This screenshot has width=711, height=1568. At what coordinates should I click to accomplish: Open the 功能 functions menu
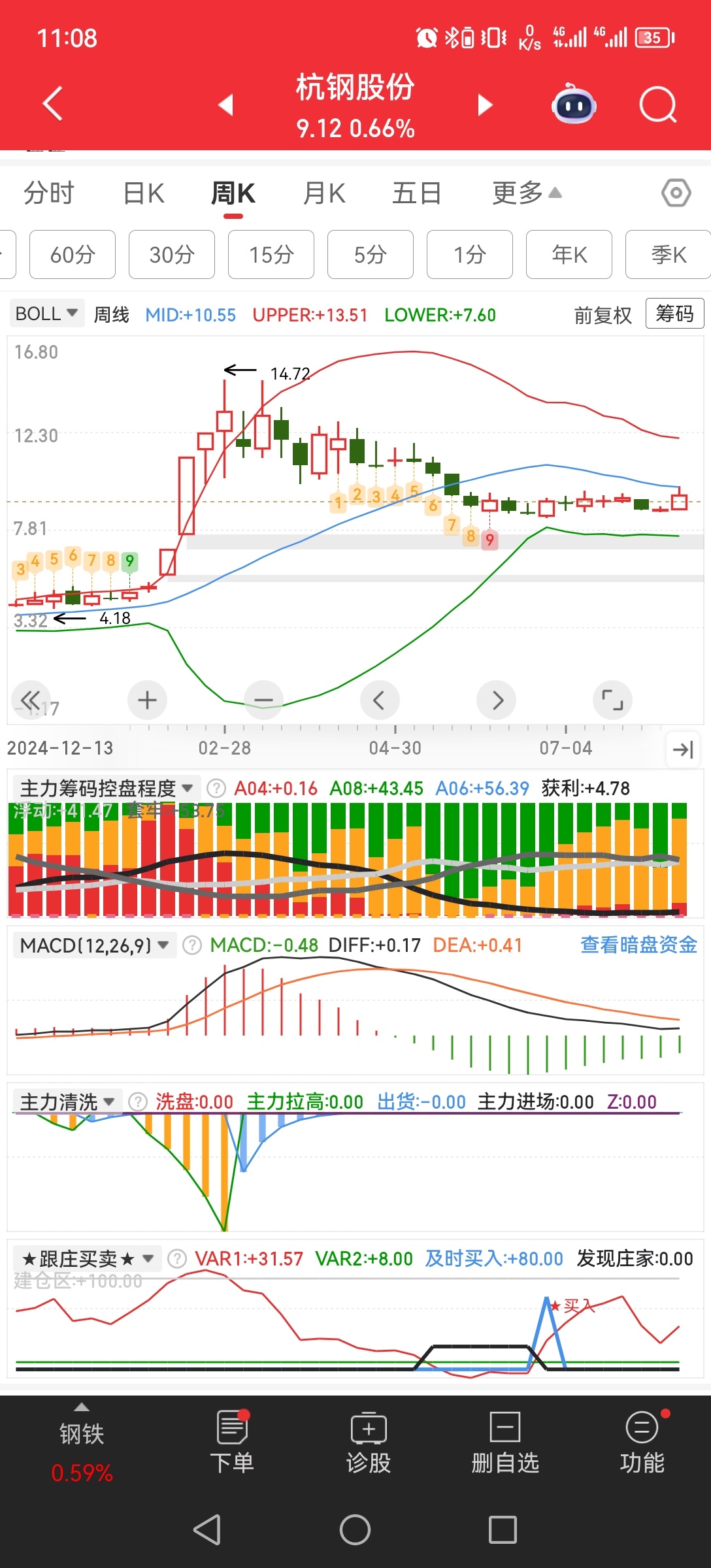click(x=642, y=1443)
